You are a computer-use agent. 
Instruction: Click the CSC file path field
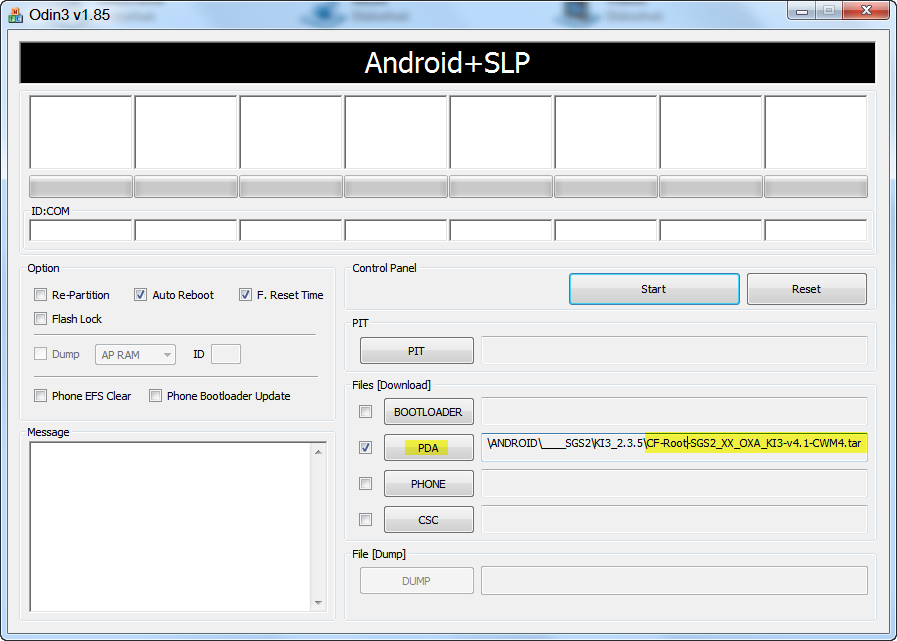point(674,520)
